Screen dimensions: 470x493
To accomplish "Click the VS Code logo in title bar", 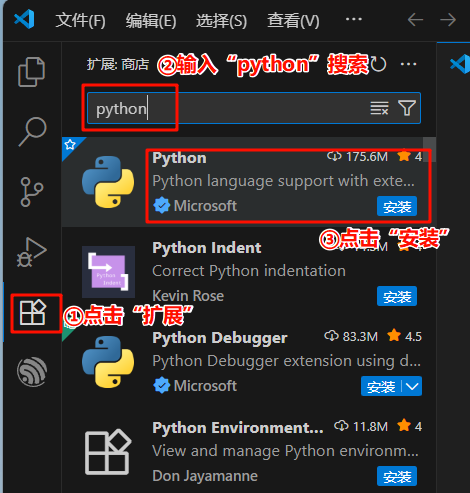I will pyautogui.click(x=24, y=19).
